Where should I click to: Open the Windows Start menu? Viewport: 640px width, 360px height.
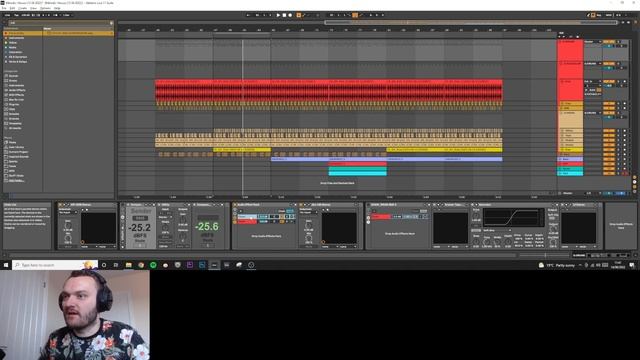tap(6, 265)
